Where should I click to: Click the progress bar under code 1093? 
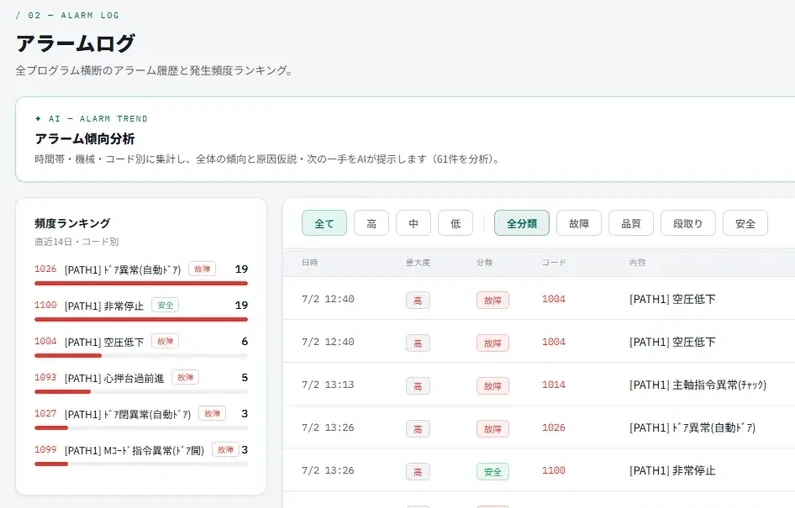coord(141,392)
